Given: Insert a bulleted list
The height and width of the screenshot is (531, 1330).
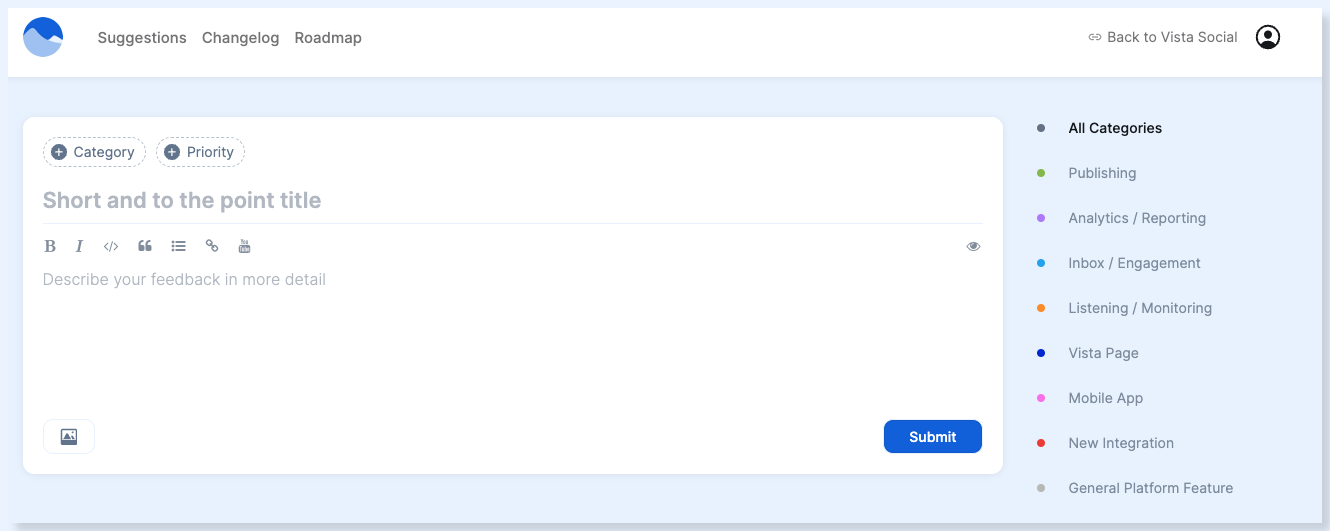Looking at the screenshot, I should click(178, 246).
